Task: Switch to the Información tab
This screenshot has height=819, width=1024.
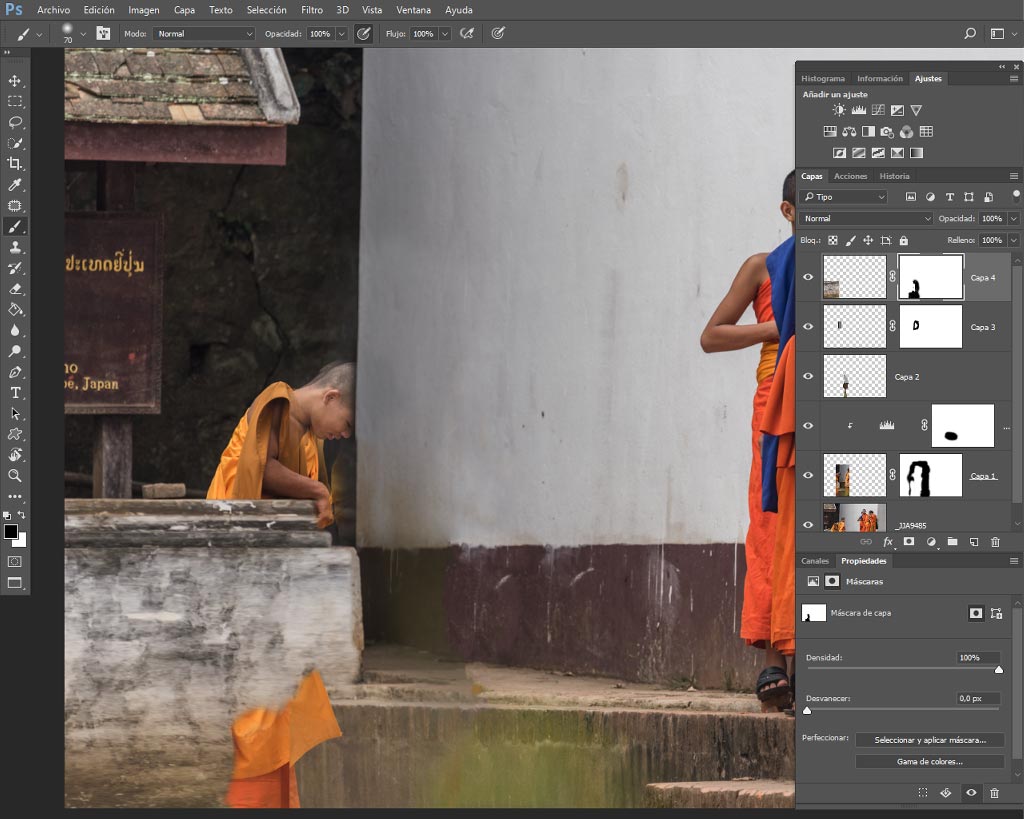Action: click(x=880, y=78)
